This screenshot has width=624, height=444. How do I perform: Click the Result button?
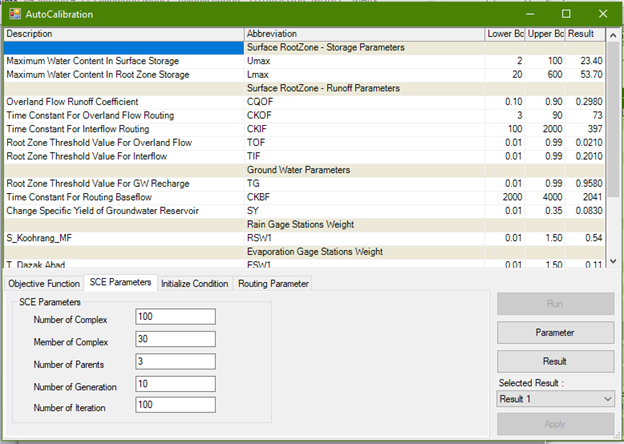(x=555, y=360)
